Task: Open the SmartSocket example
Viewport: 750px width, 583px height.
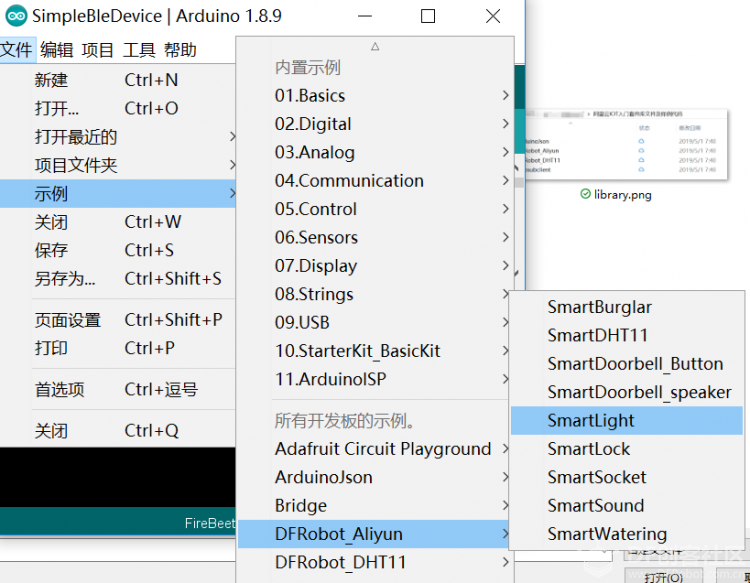Action: coord(627,477)
